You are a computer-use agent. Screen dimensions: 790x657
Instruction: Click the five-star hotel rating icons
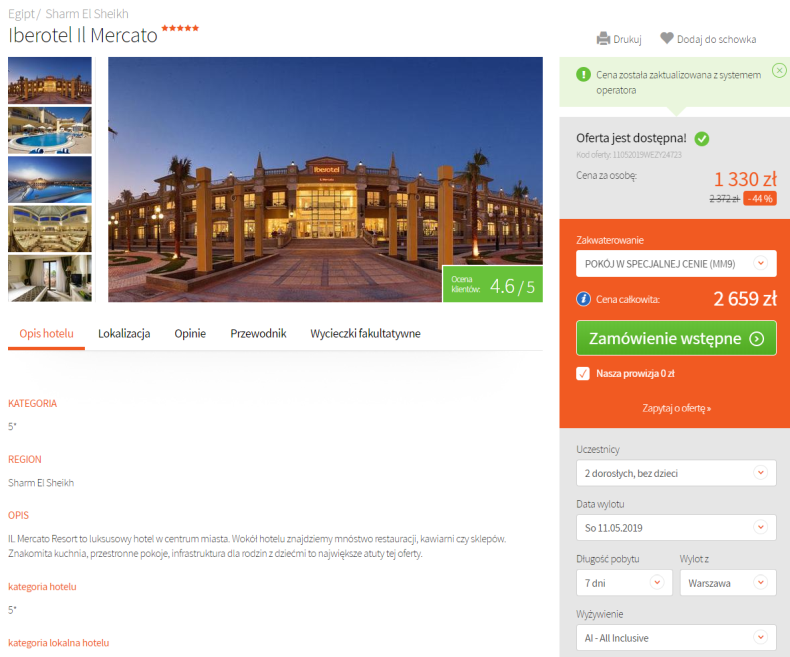[180, 28]
